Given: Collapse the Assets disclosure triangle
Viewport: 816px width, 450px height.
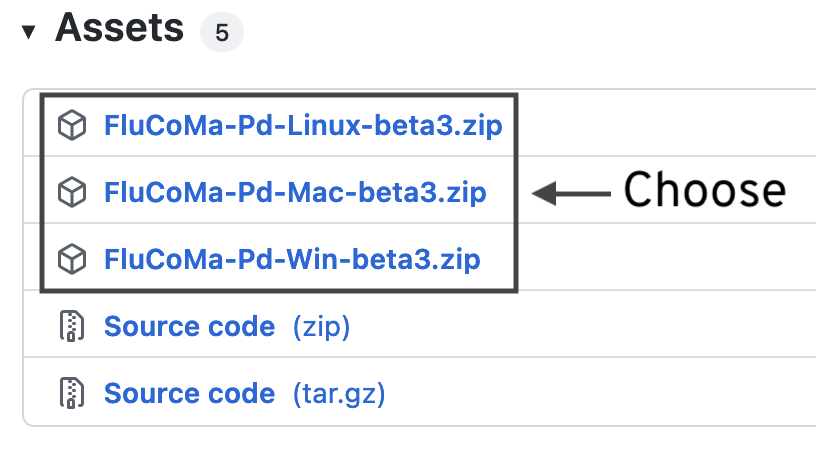Looking at the screenshot, I should point(29,31).
